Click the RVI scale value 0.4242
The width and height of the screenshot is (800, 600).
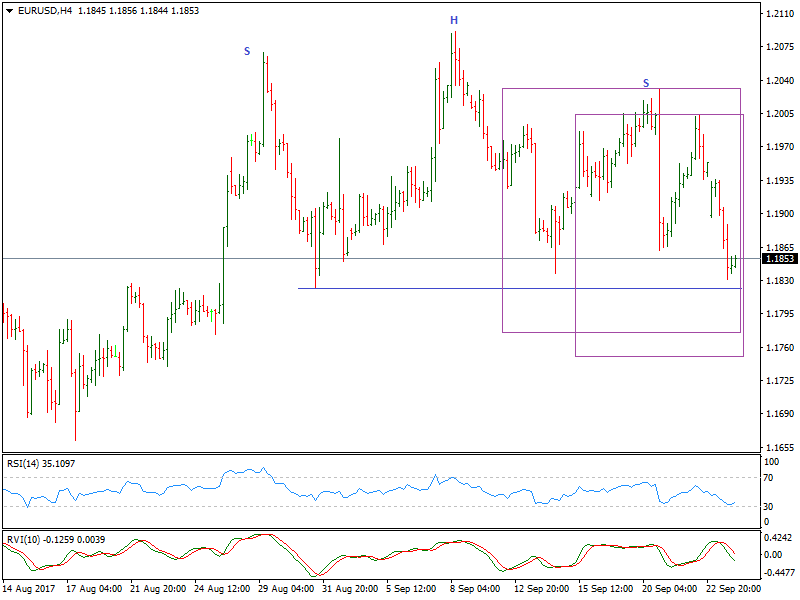(x=778, y=538)
